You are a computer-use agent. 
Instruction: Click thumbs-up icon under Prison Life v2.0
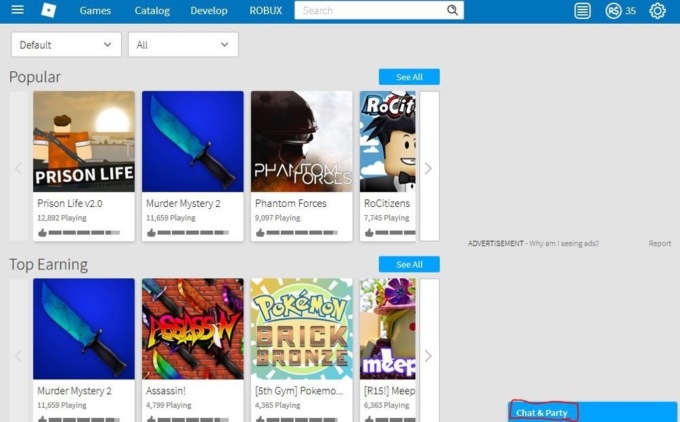[42, 233]
